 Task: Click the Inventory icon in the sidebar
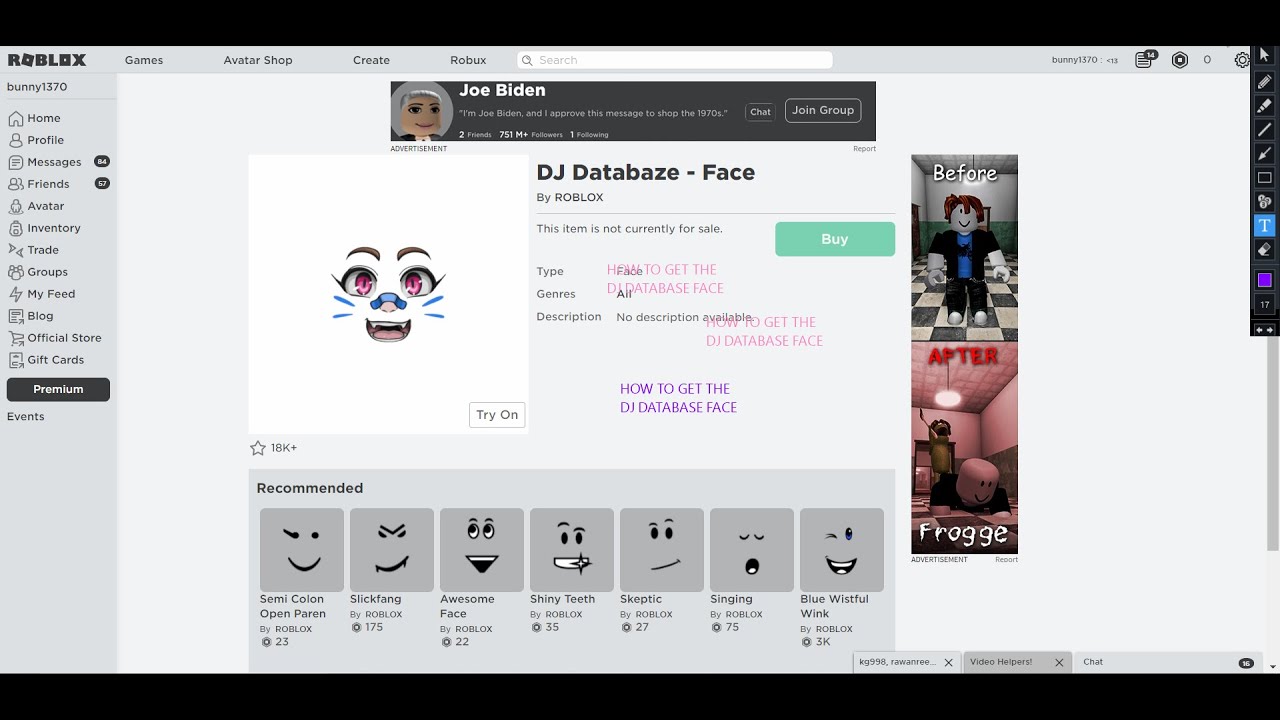pos(15,228)
